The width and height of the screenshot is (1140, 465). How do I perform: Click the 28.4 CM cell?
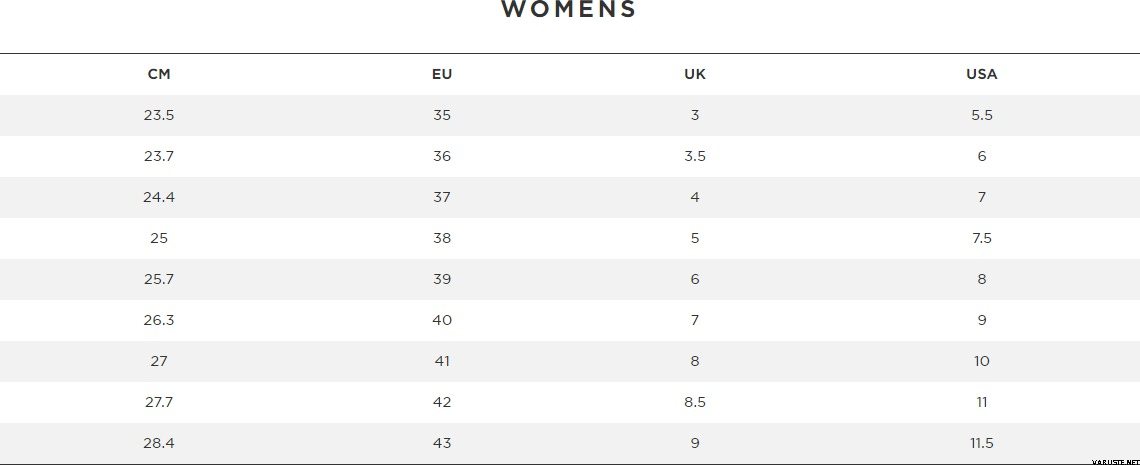tap(158, 443)
